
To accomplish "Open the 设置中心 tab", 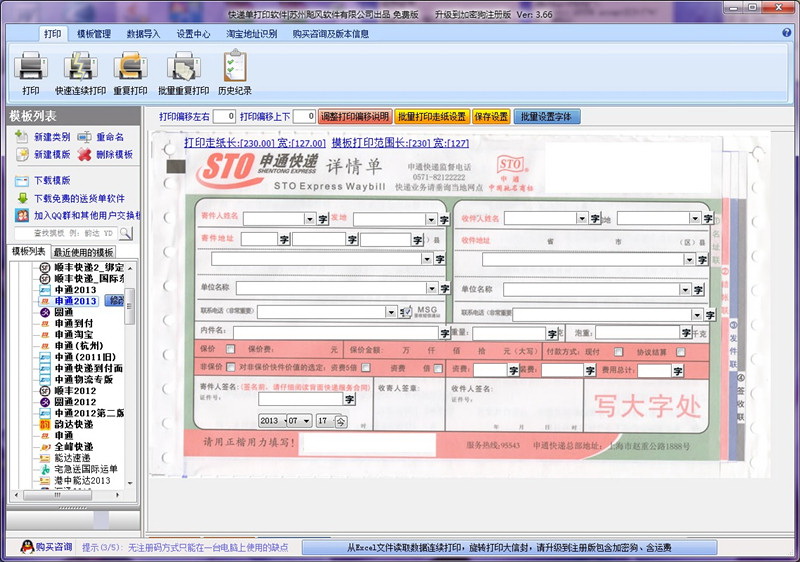I will coord(193,34).
